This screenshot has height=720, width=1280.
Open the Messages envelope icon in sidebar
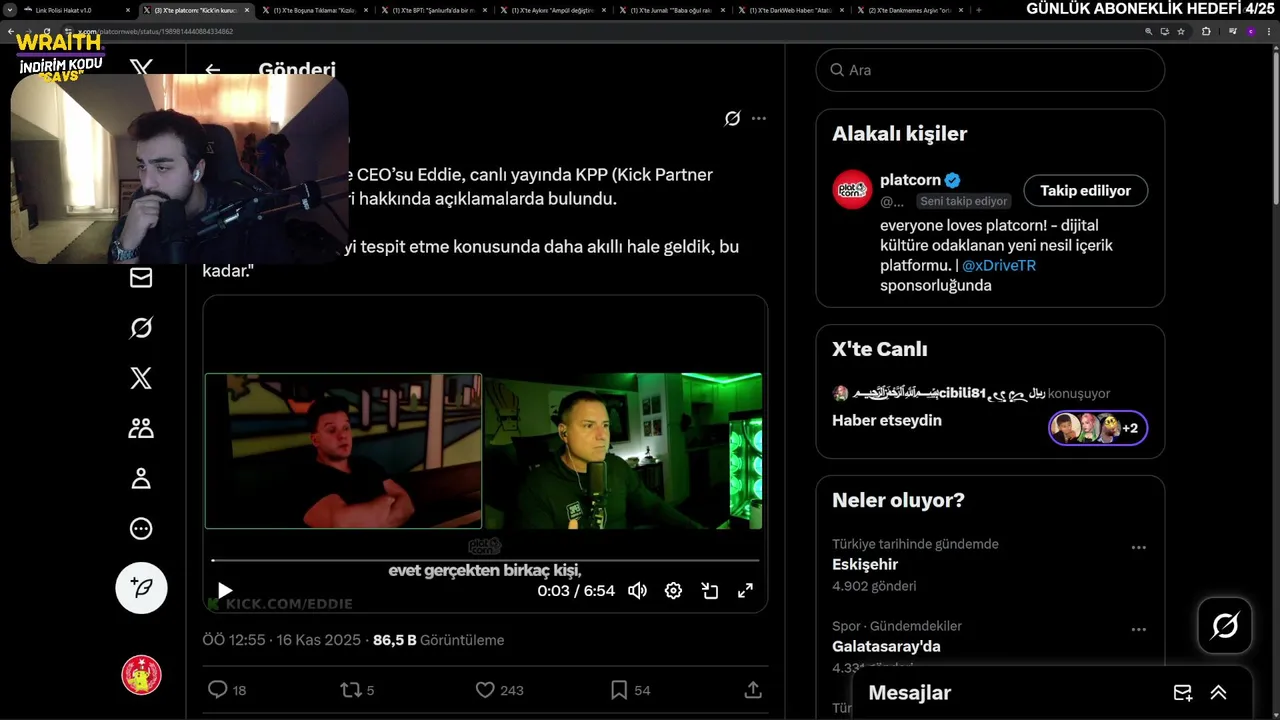141,278
